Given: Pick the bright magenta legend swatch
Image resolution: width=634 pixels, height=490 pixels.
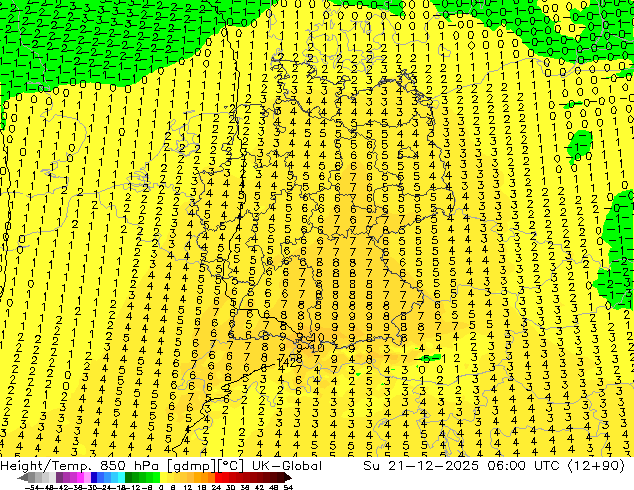Looking at the screenshot, I should point(80,477).
